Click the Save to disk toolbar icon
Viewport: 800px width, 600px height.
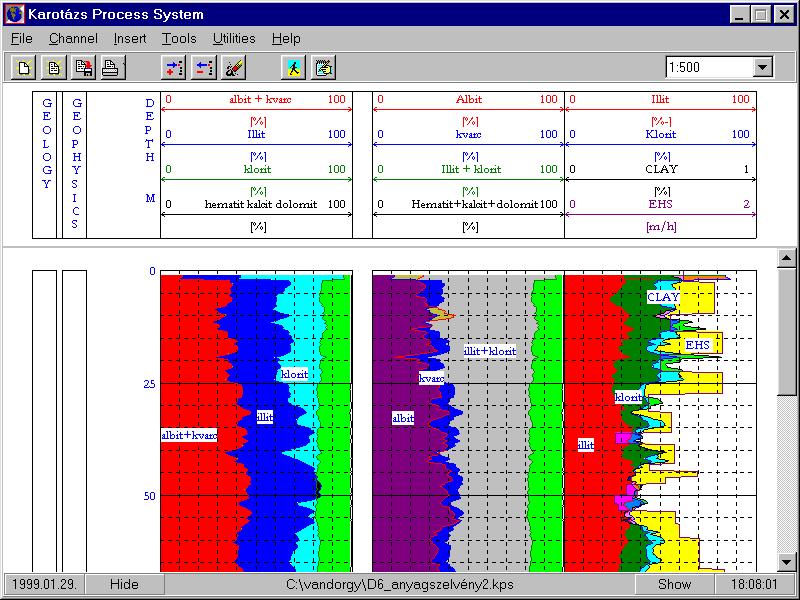(x=82, y=68)
